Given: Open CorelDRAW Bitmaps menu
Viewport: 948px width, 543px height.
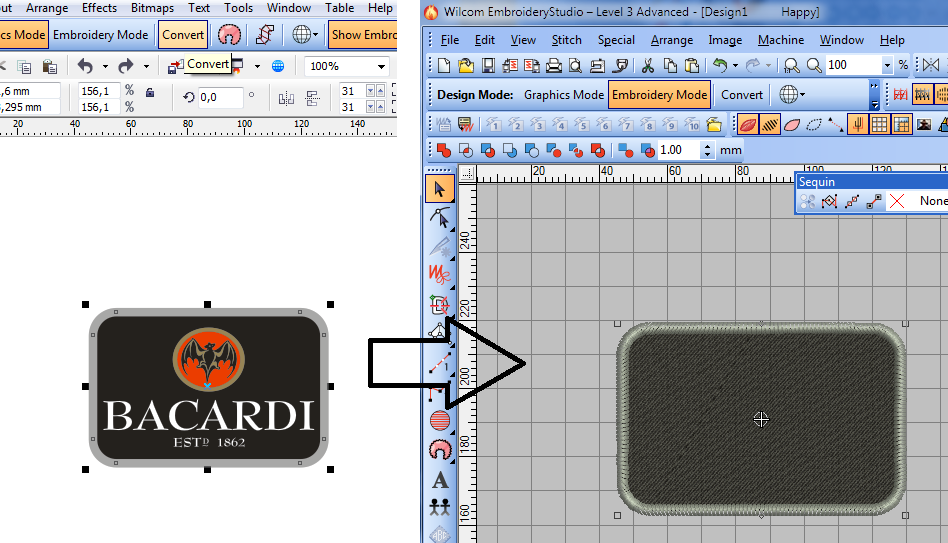Looking at the screenshot, I should (152, 8).
